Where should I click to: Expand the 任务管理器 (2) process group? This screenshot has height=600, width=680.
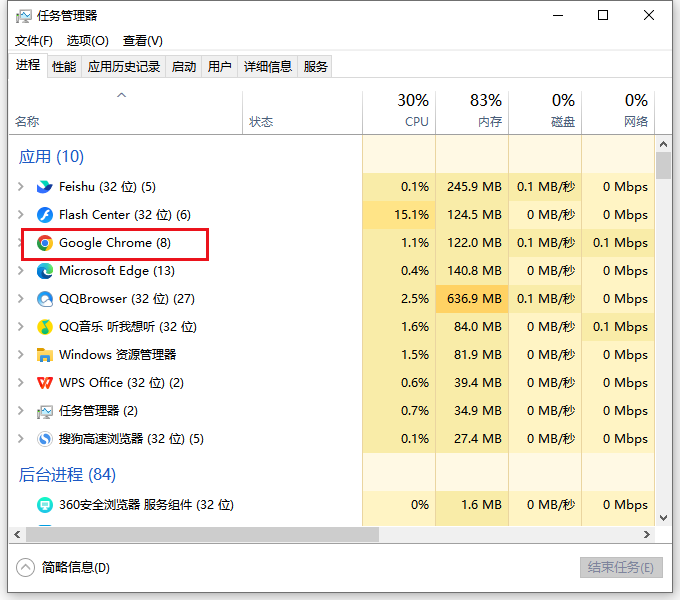coord(20,411)
